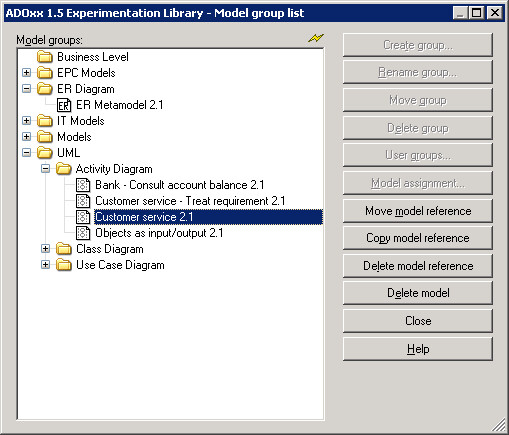
Task: Expand the EPC Models group
Action: (27, 73)
